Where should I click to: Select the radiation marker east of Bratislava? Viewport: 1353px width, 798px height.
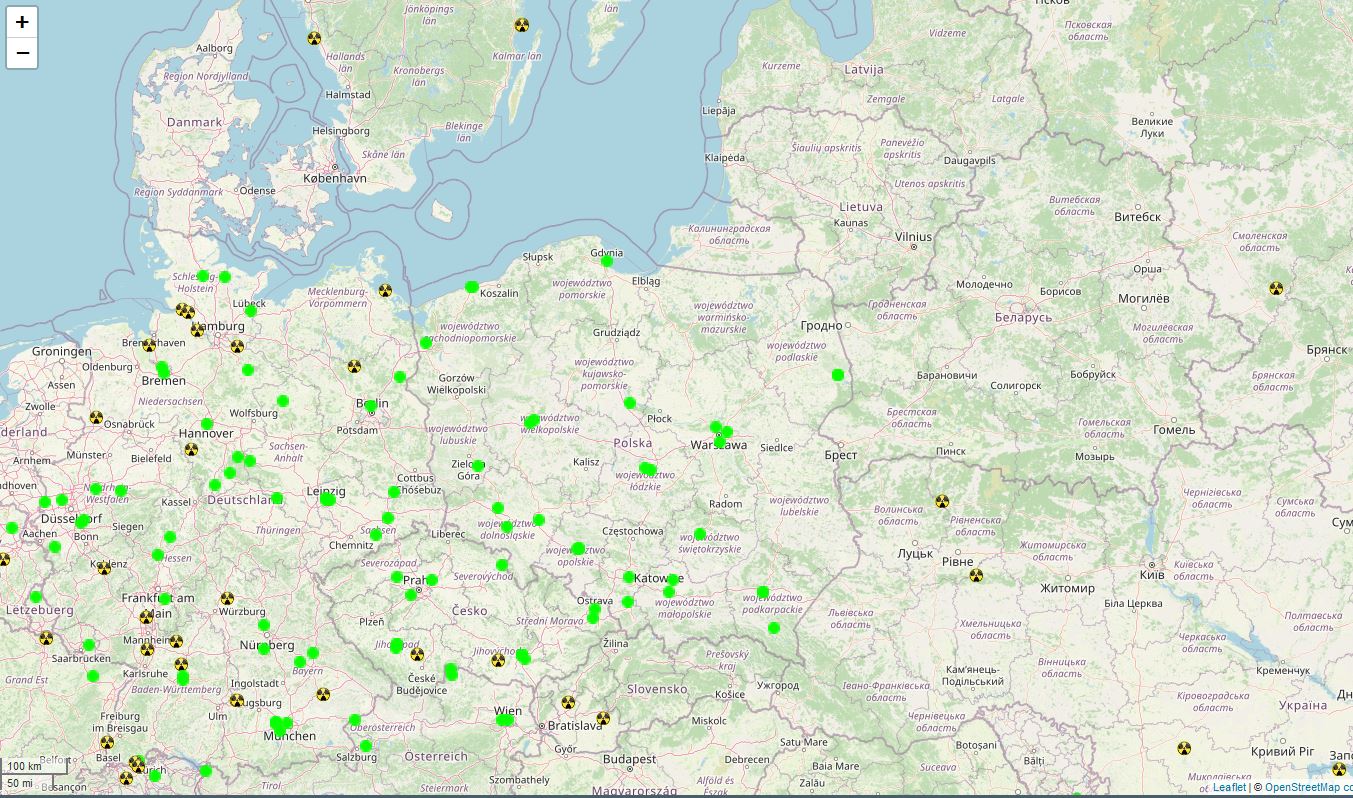pyautogui.click(x=603, y=718)
